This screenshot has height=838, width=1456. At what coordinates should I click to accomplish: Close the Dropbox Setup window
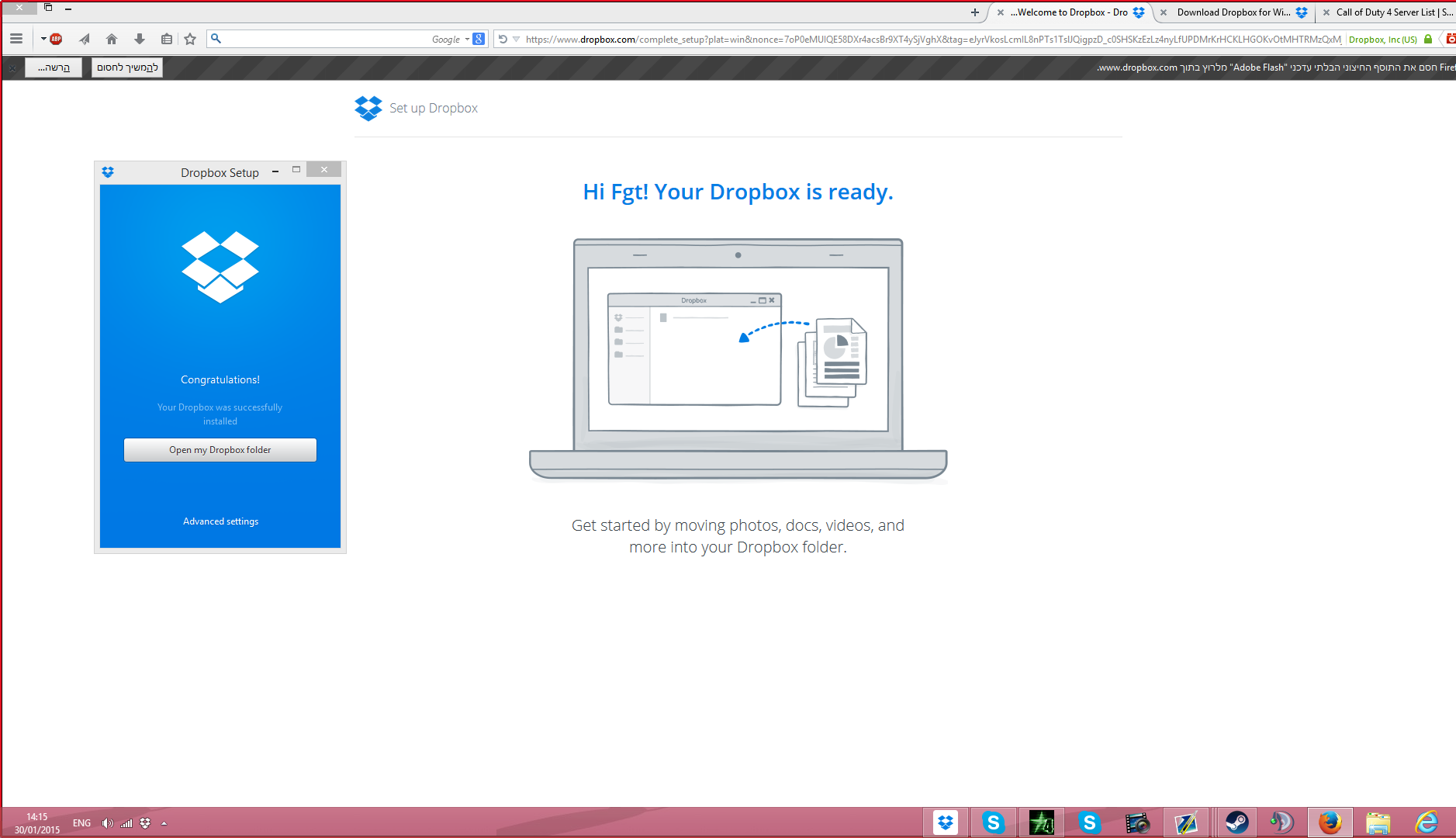324,170
